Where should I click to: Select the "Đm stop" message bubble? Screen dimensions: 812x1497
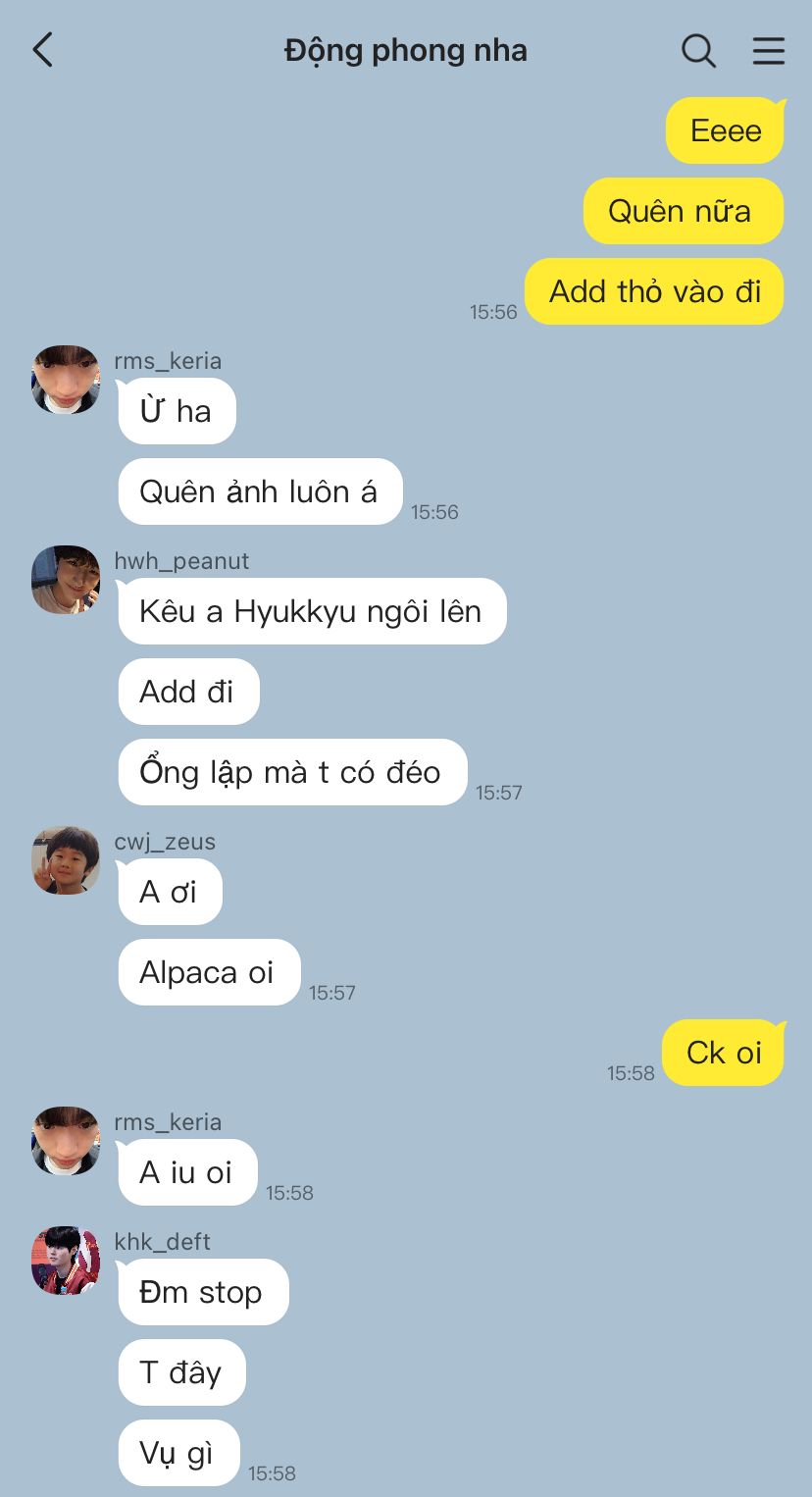[202, 1292]
